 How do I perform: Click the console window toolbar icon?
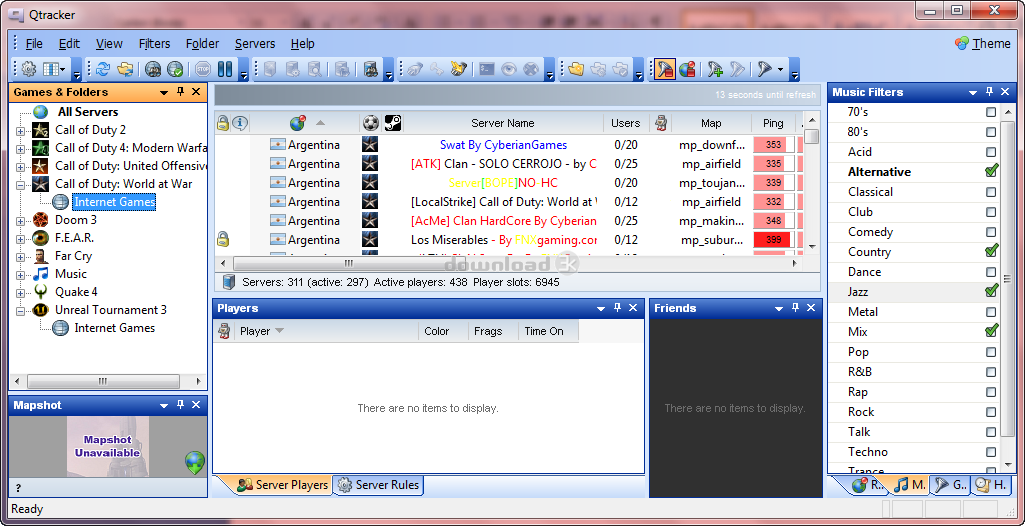click(x=486, y=69)
